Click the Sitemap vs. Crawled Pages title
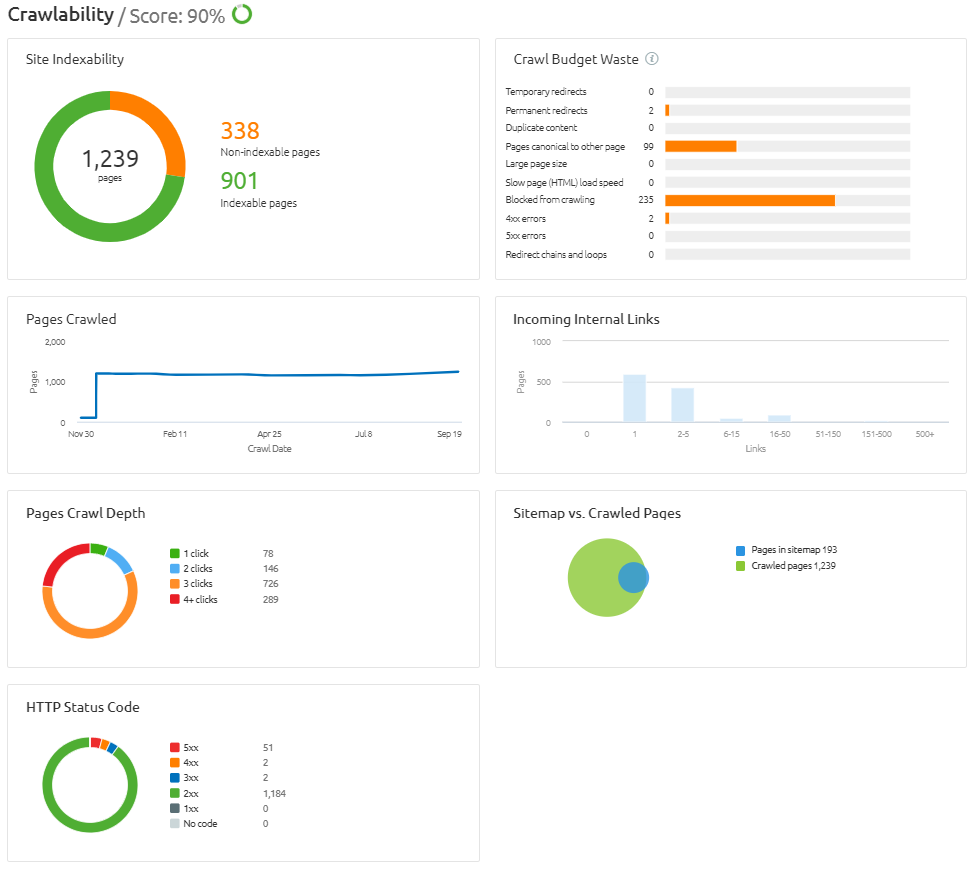 [597, 513]
